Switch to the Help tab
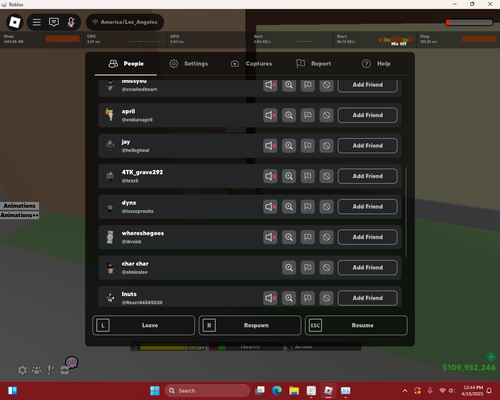This screenshot has width=500, height=400. click(x=376, y=64)
